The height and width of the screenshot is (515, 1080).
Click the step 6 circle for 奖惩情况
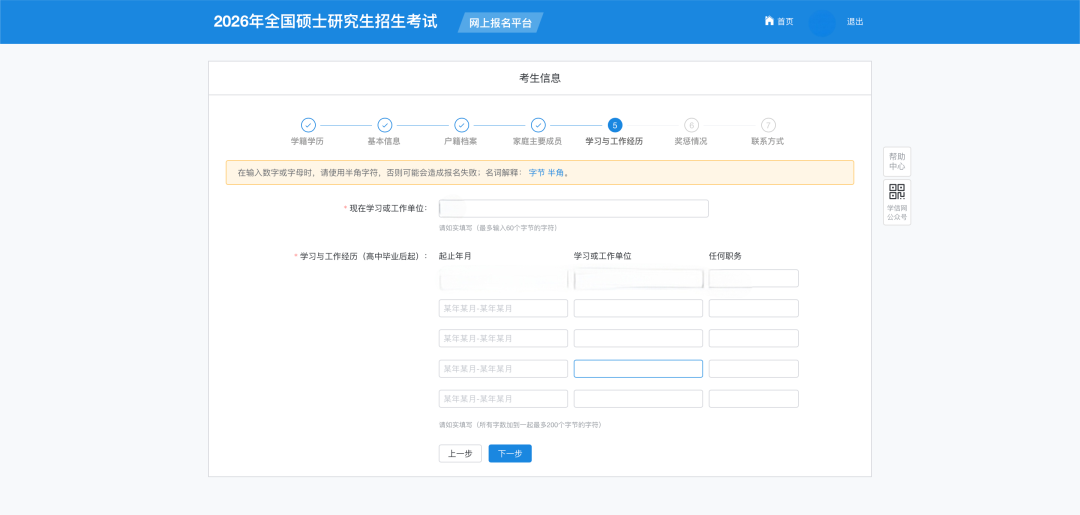click(691, 125)
